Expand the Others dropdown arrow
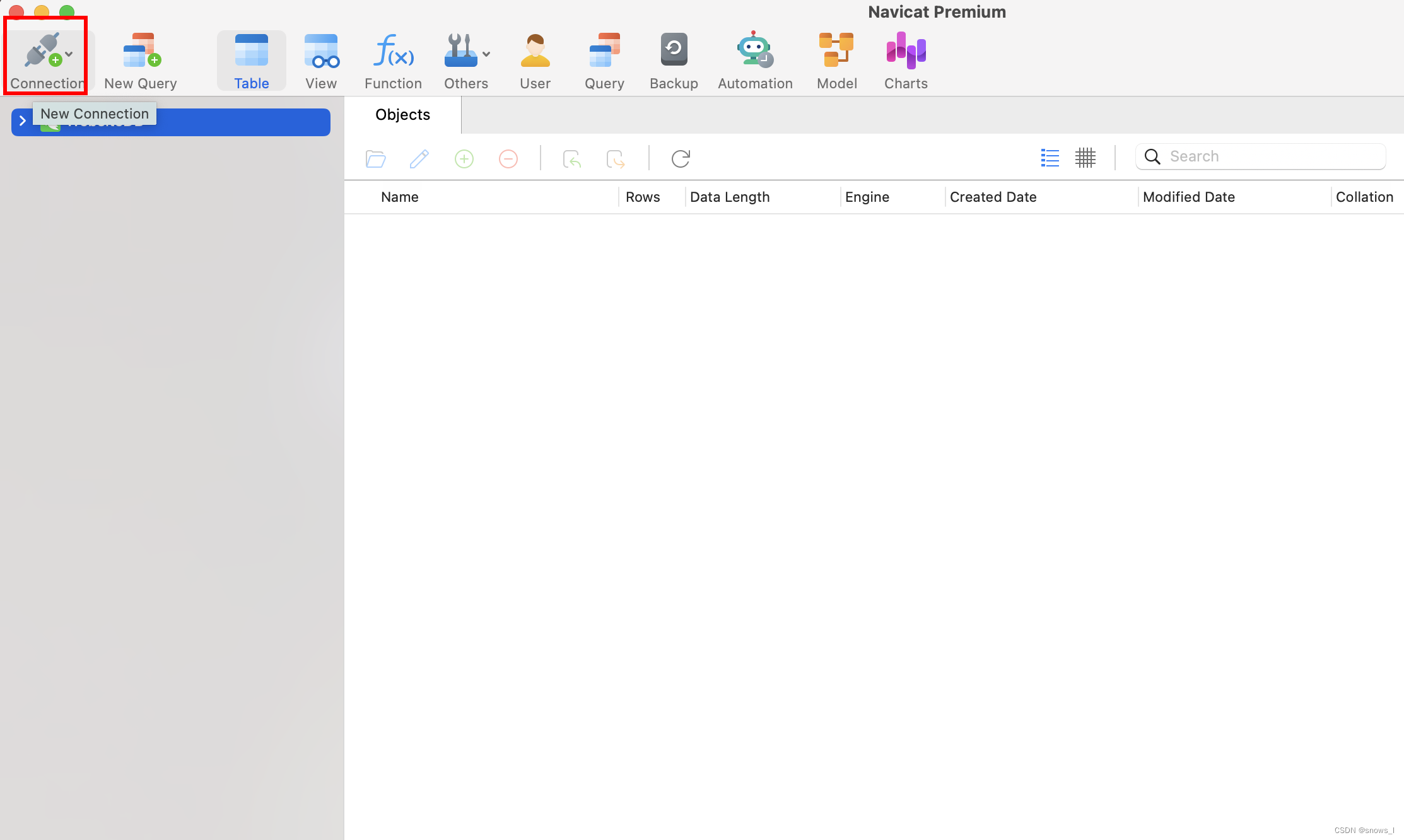This screenshot has width=1404, height=840. (x=486, y=54)
